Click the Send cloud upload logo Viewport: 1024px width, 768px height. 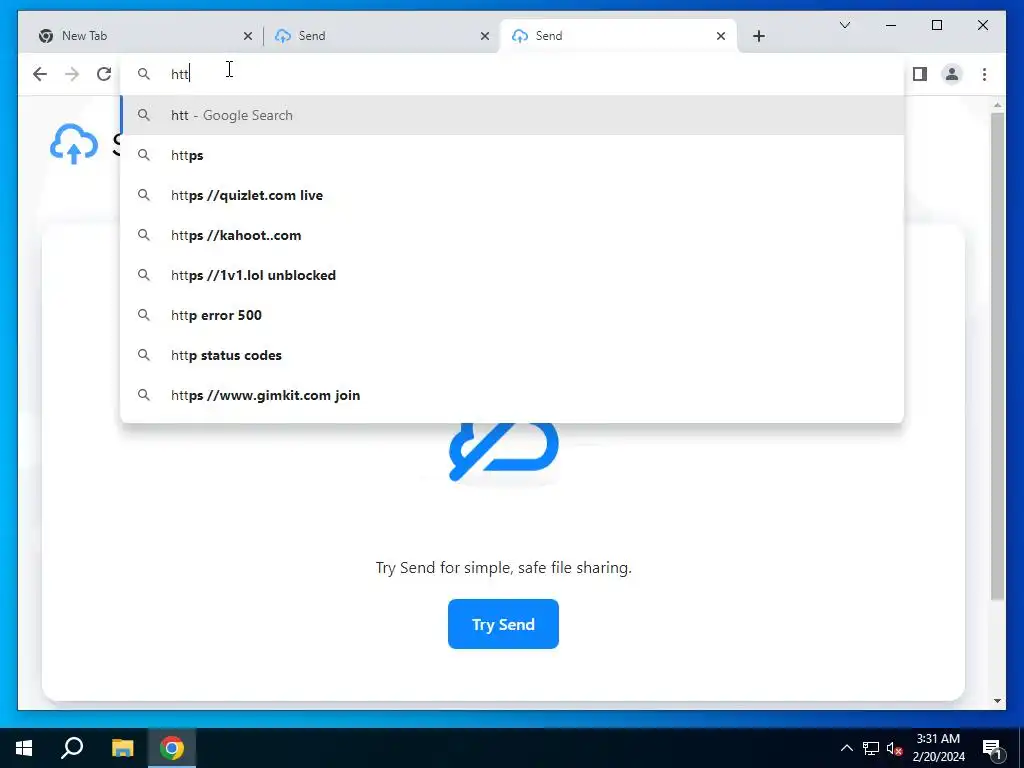[x=74, y=144]
